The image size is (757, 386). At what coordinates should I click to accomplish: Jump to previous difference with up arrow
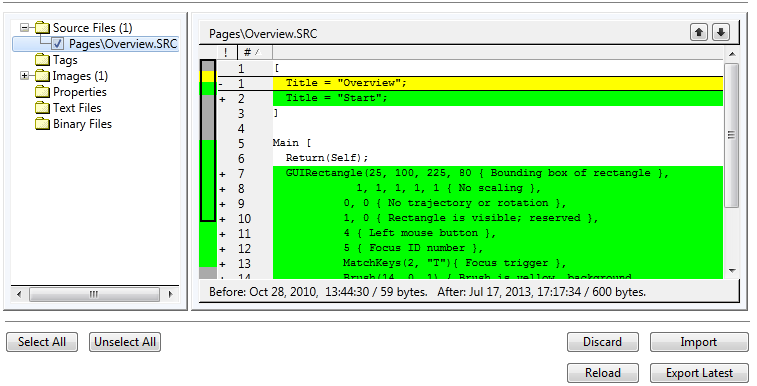point(699,32)
